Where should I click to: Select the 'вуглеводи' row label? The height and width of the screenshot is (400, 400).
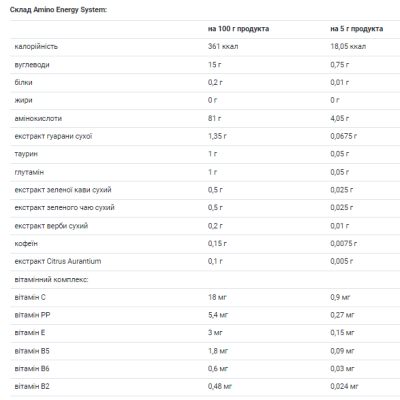tap(32, 65)
